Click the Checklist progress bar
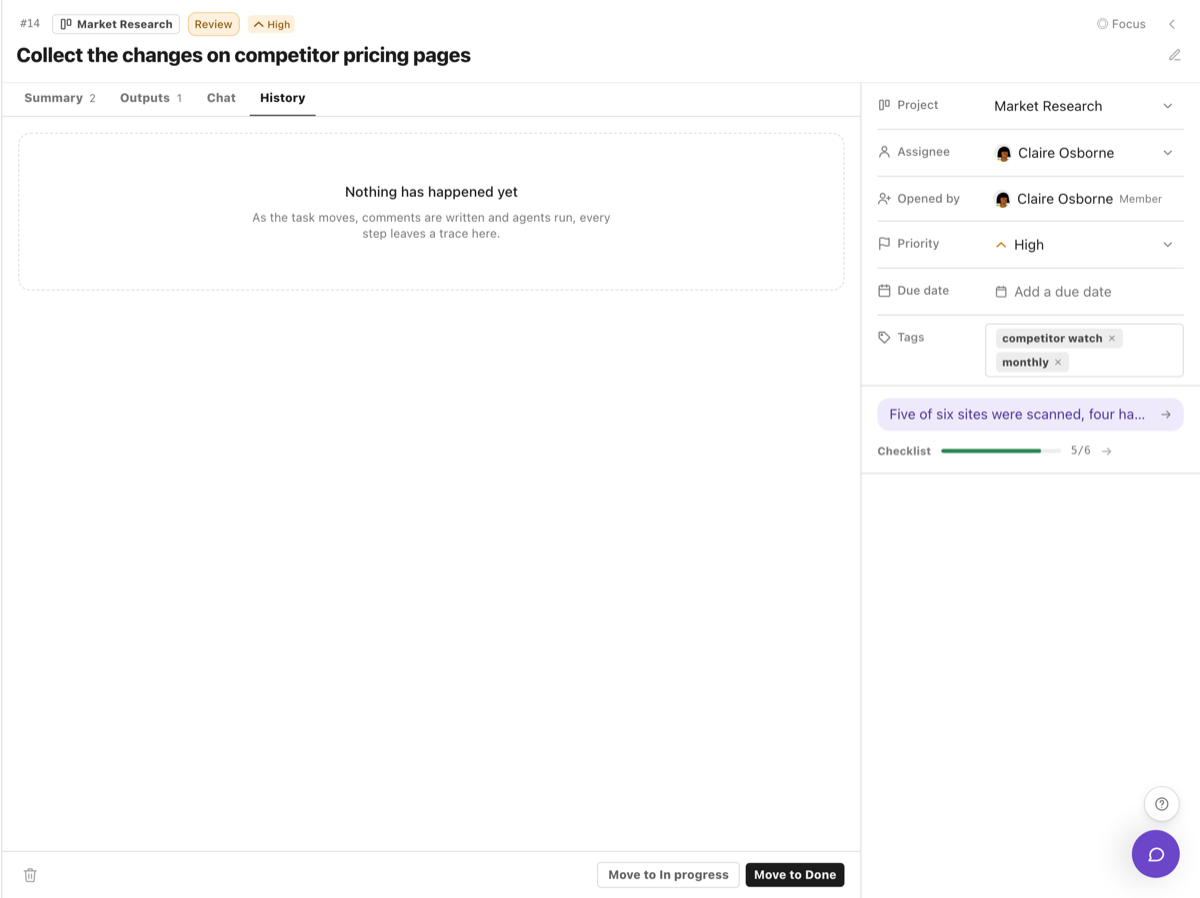The image size is (1200, 898). [1000, 451]
